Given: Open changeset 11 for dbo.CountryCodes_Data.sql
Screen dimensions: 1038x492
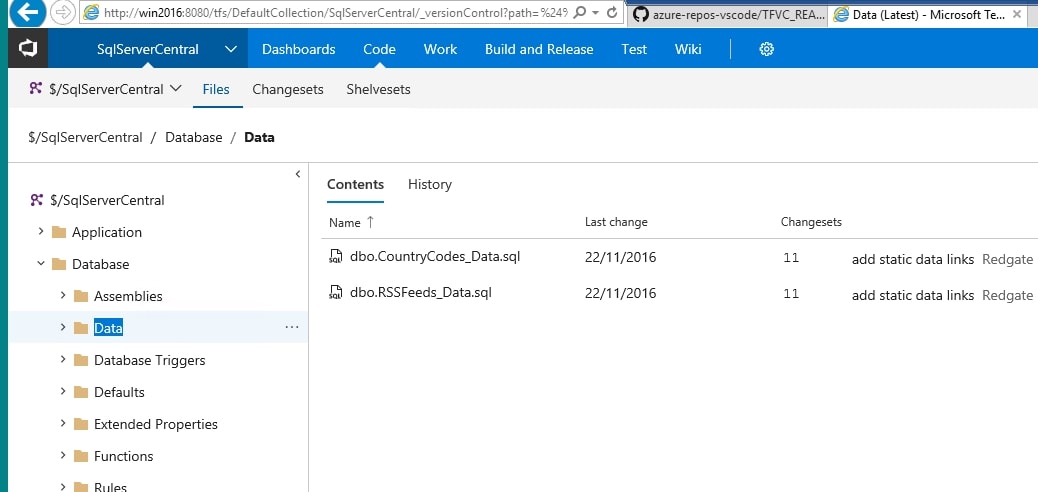Looking at the screenshot, I should pyautogui.click(x=791, y=258).
